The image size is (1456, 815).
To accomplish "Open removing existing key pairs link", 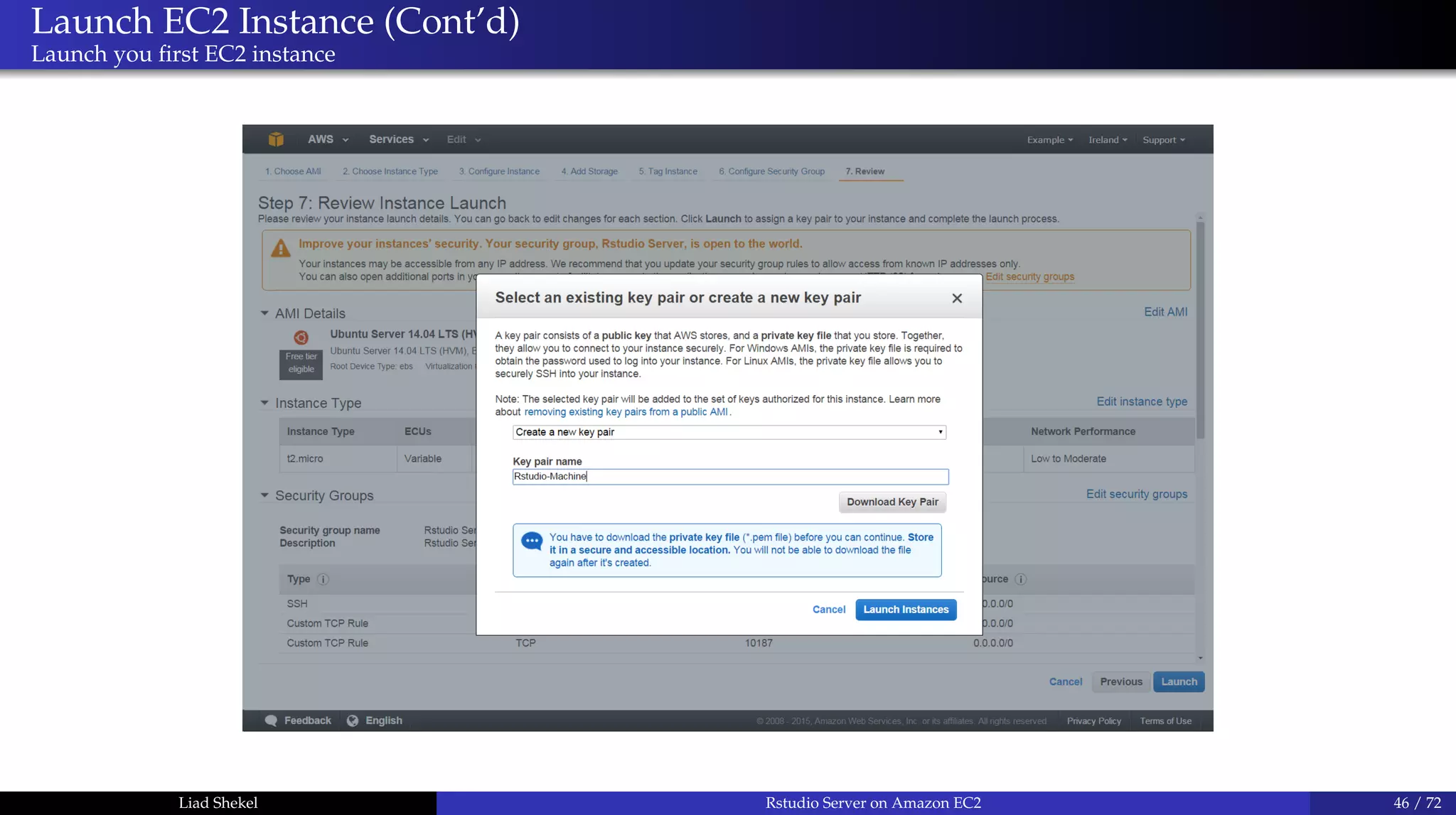I will pos(626,412).
